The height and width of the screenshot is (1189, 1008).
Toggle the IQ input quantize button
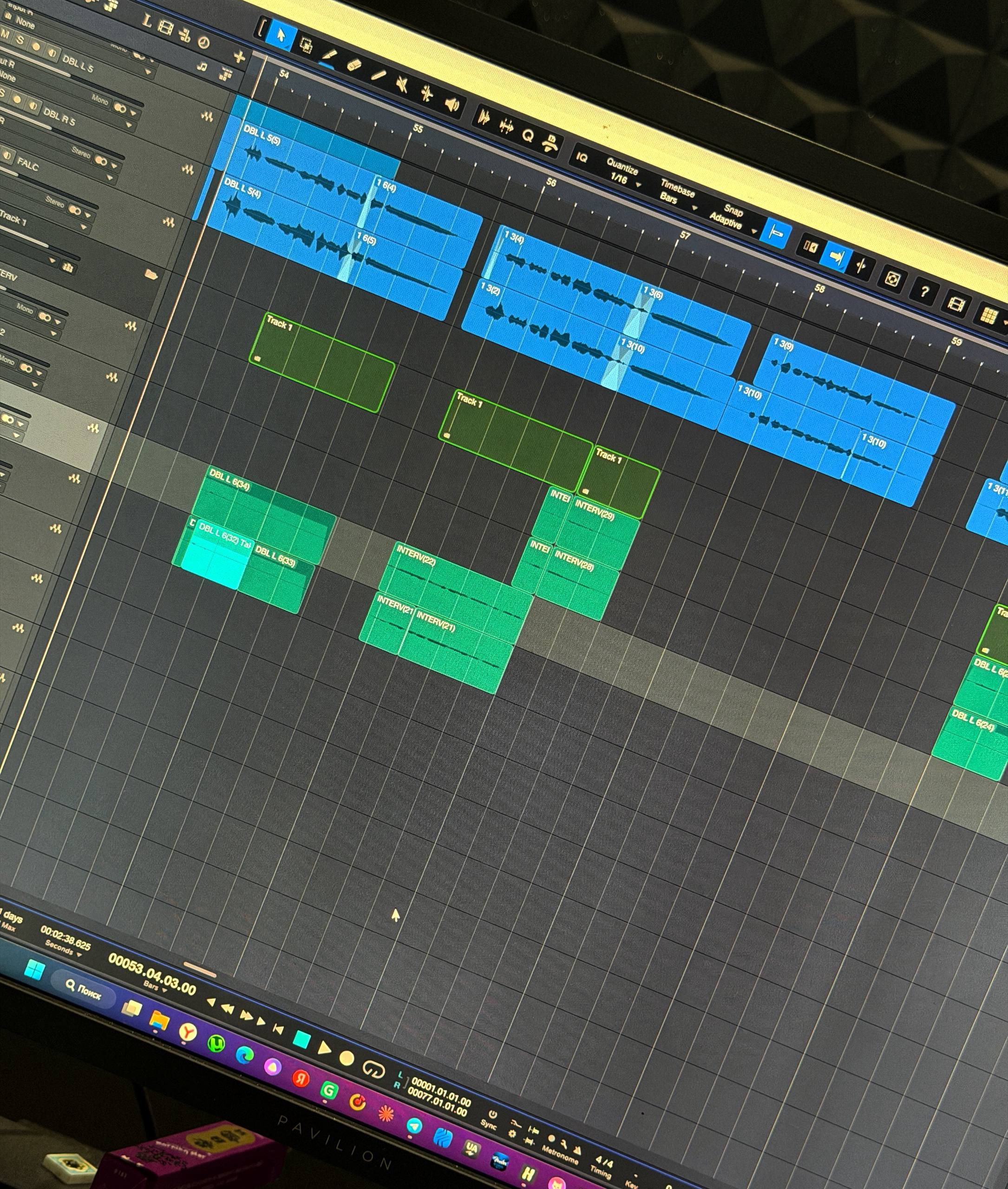click(x=581, y=157)
